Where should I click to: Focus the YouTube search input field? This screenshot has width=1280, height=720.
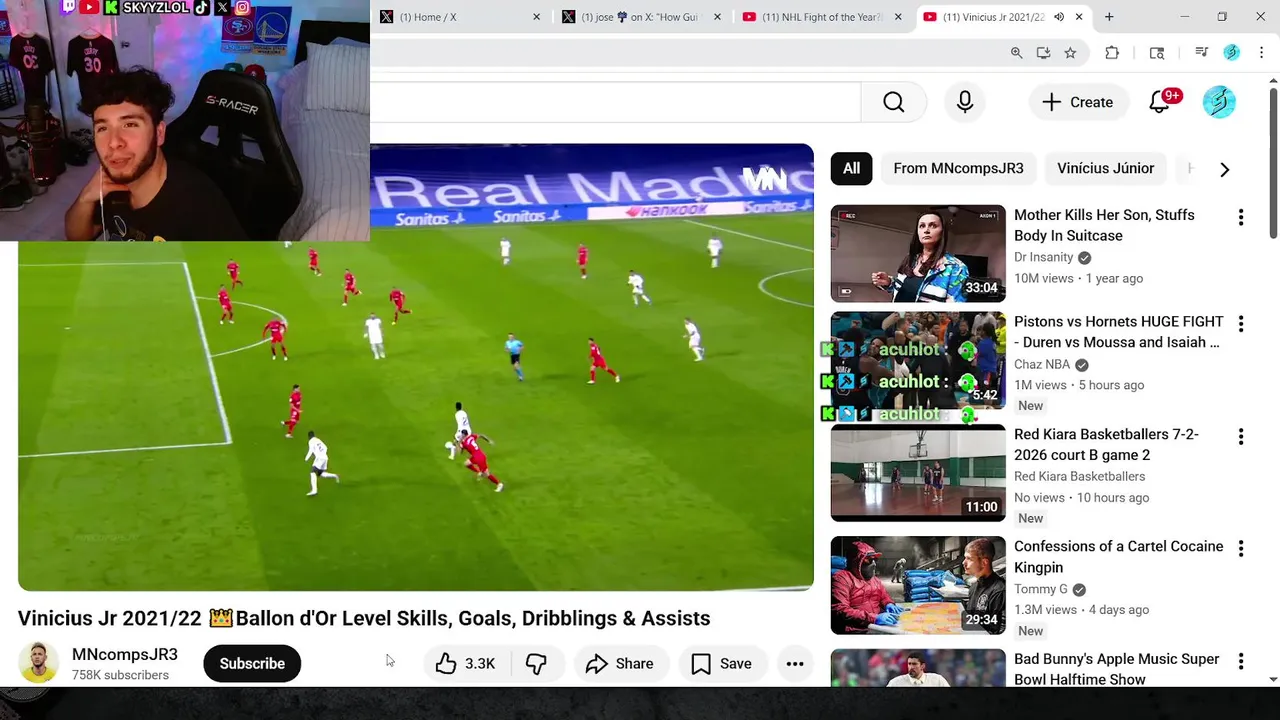(x=615, y=102)
